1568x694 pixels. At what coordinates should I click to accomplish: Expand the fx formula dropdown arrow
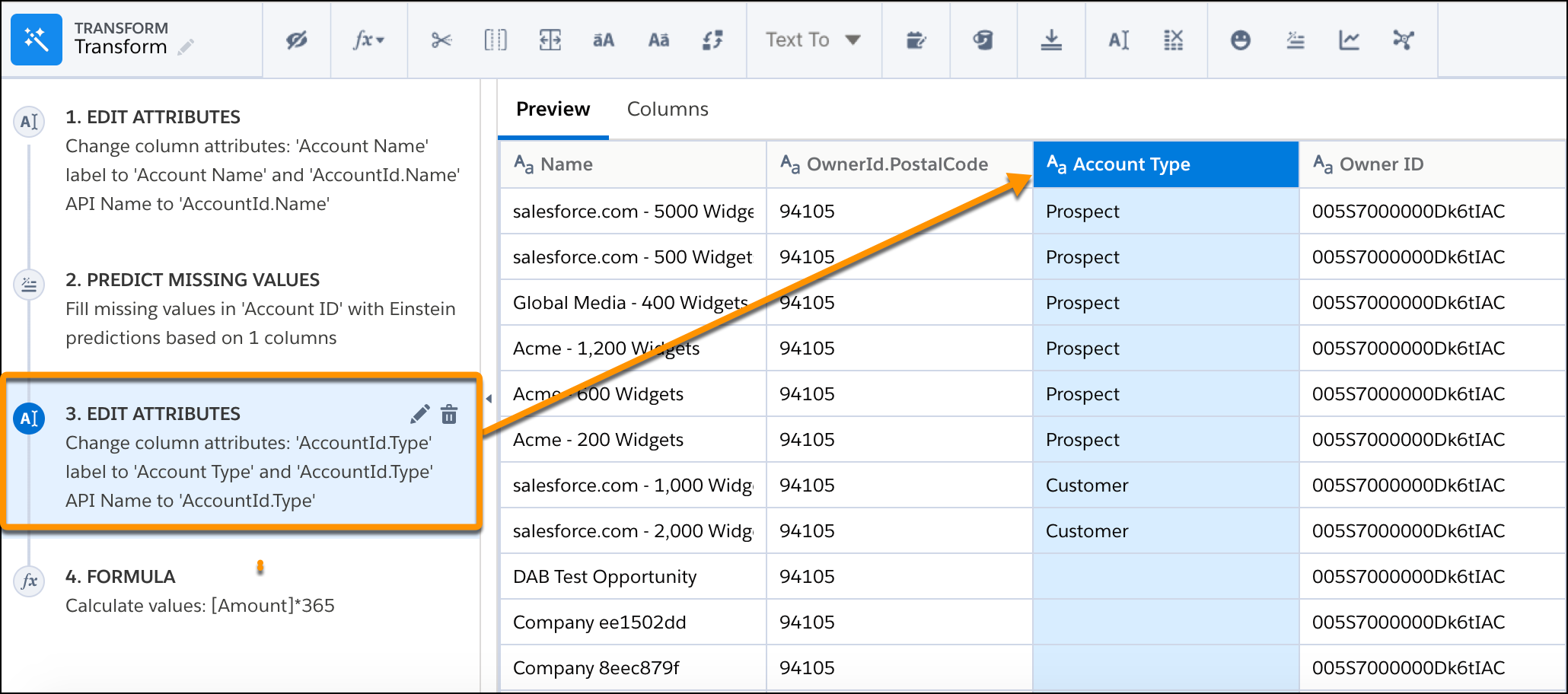click(381, 40)
